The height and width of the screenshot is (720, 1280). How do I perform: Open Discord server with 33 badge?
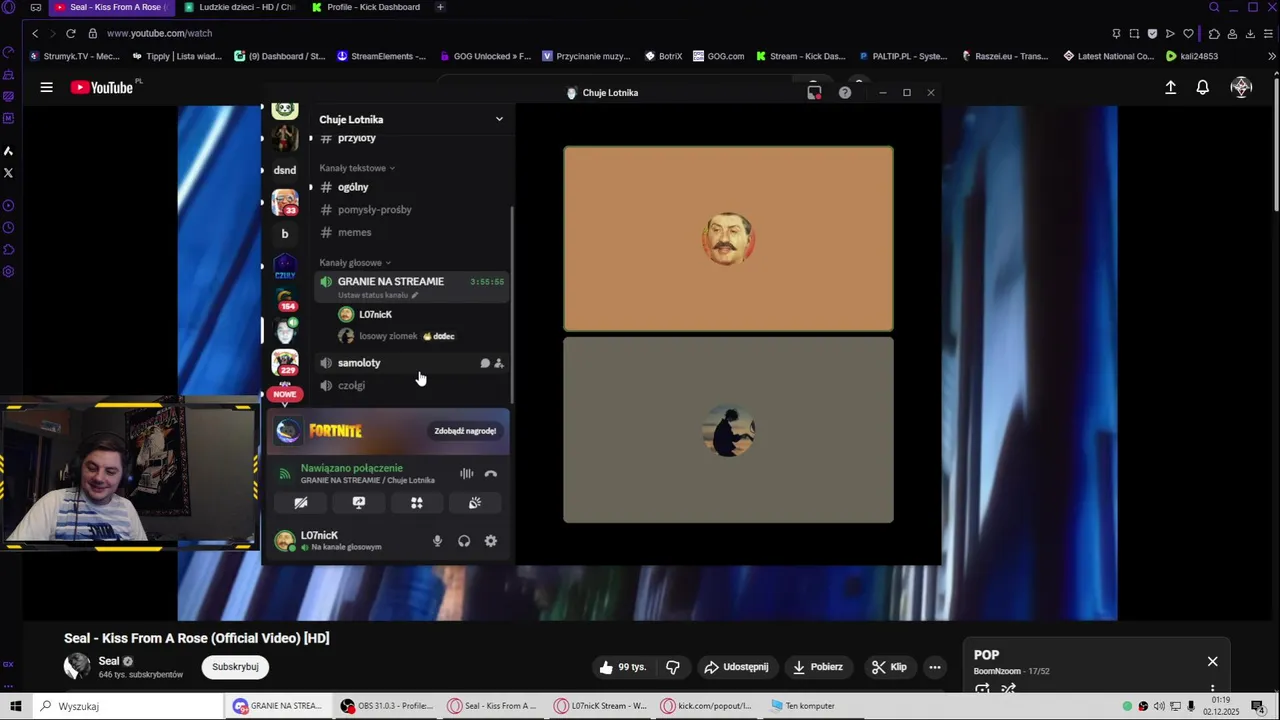tap(285, 202)
